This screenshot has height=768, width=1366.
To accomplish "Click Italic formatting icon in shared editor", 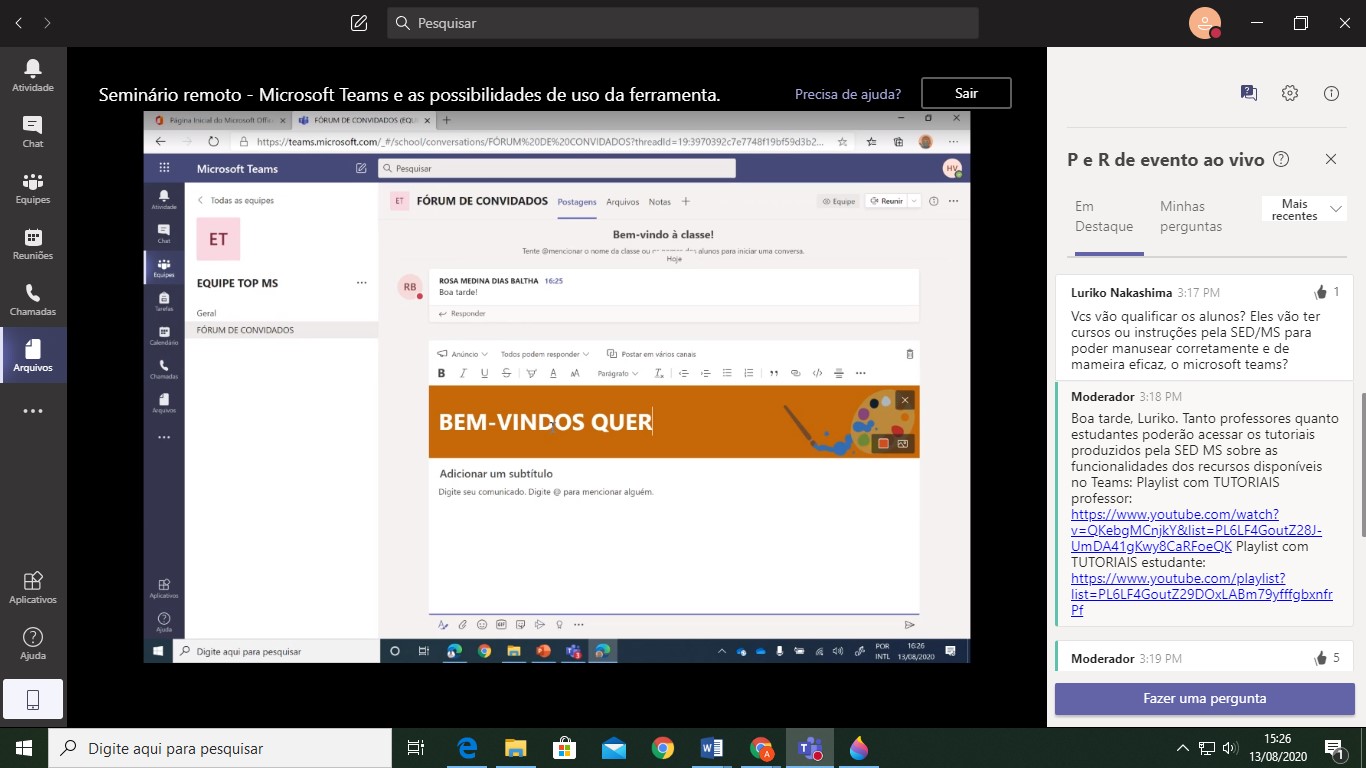I will point(463,373).
